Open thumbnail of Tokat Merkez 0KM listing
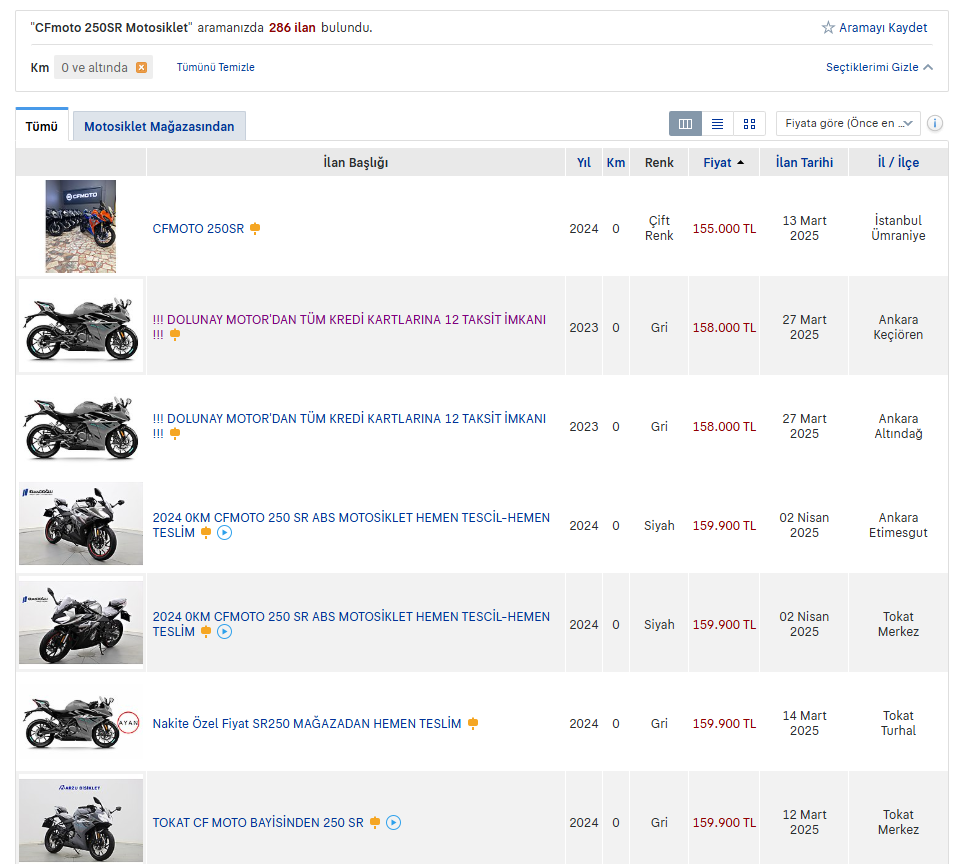963x864 pixels. coord(80,623)
